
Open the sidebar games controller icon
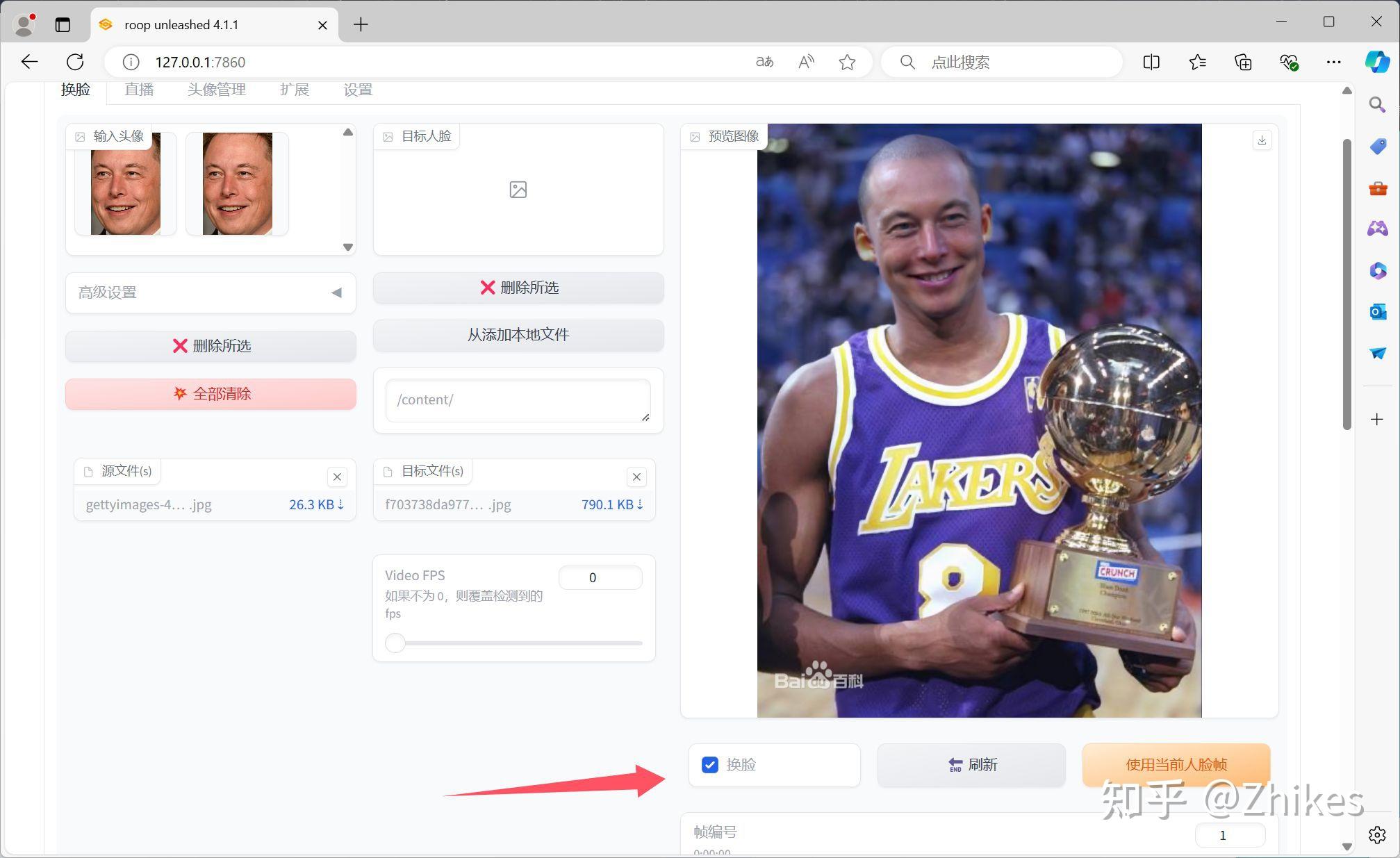tap(1377, 229)
